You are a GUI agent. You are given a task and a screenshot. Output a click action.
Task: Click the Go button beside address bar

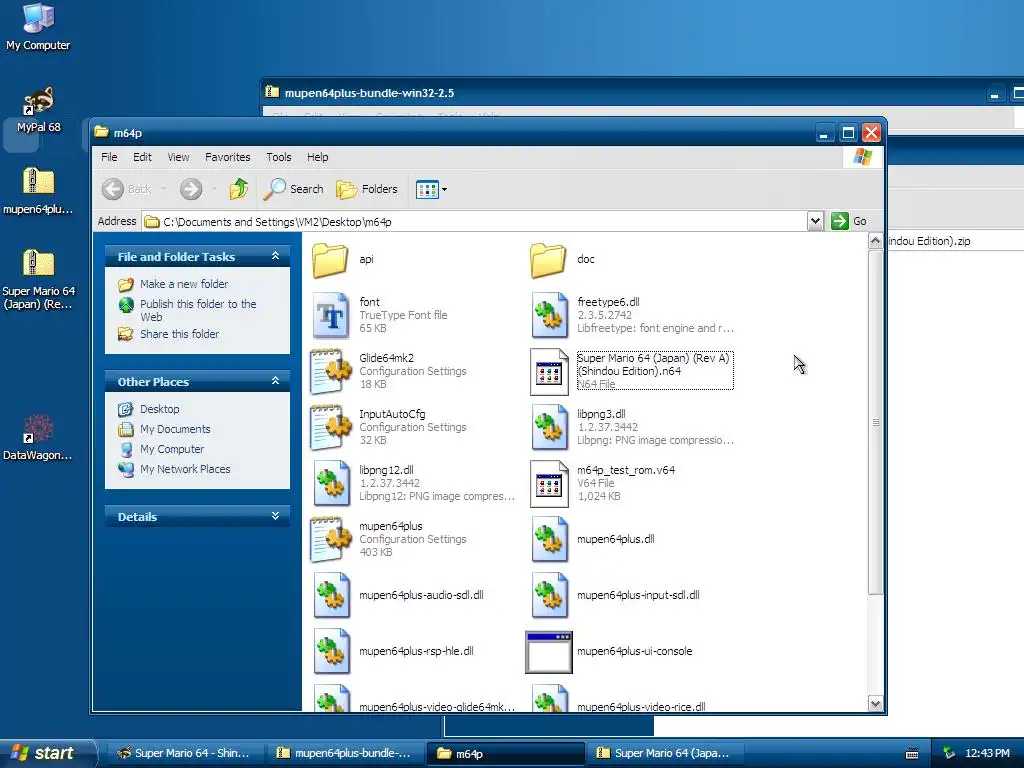[848, 221]
